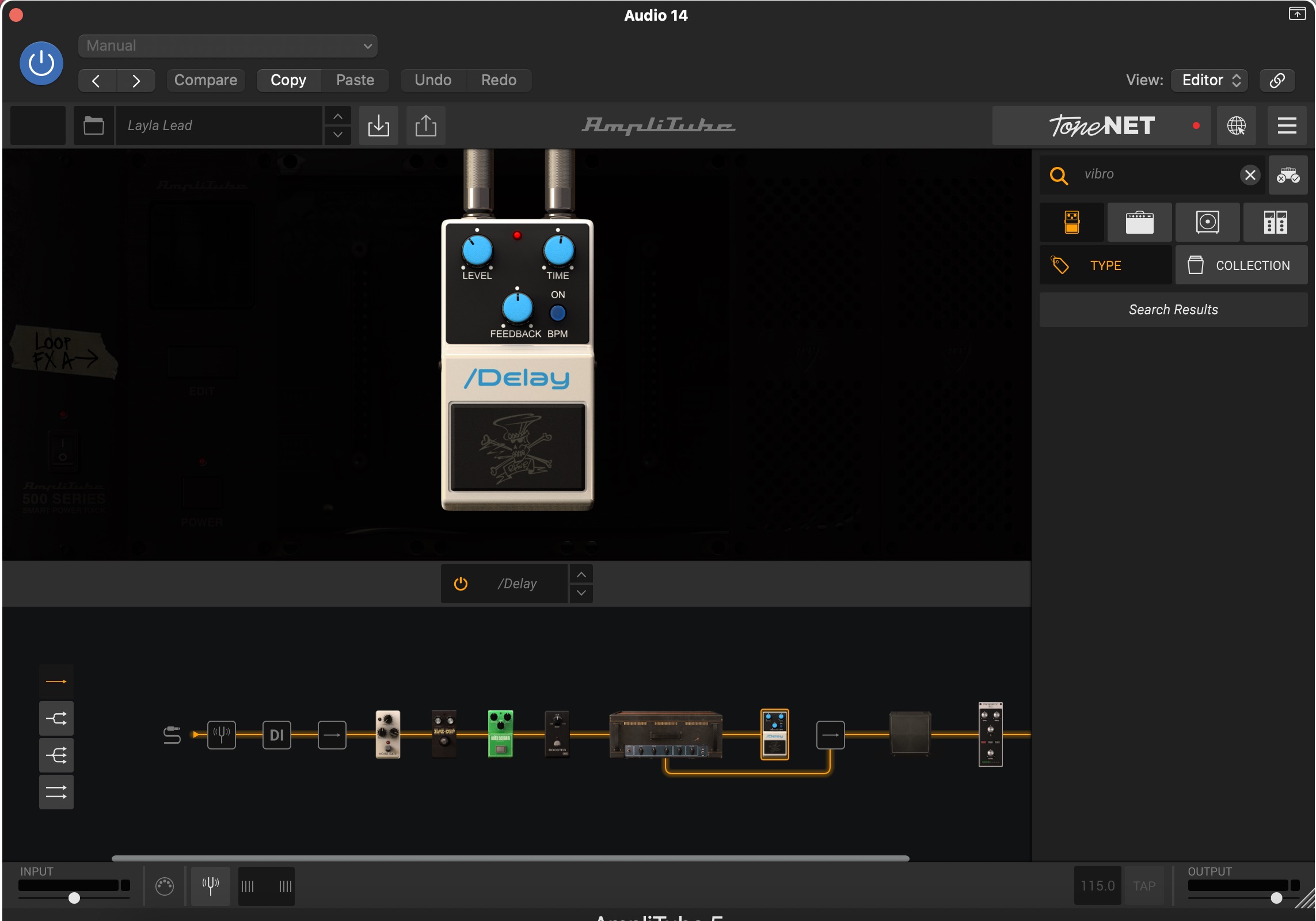The width and height of the screenshot is (1316, 921).
Task: Adjust the LEVEL knob on the delay pedal
Action: coord(477,252)
